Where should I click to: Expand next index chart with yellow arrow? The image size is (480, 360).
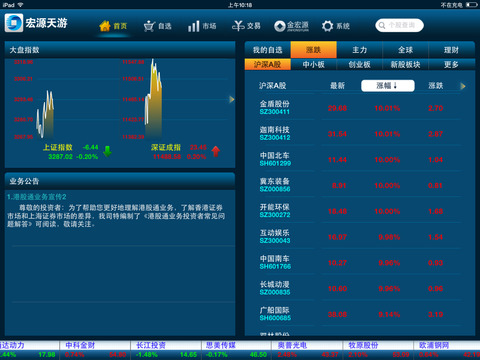232,99
